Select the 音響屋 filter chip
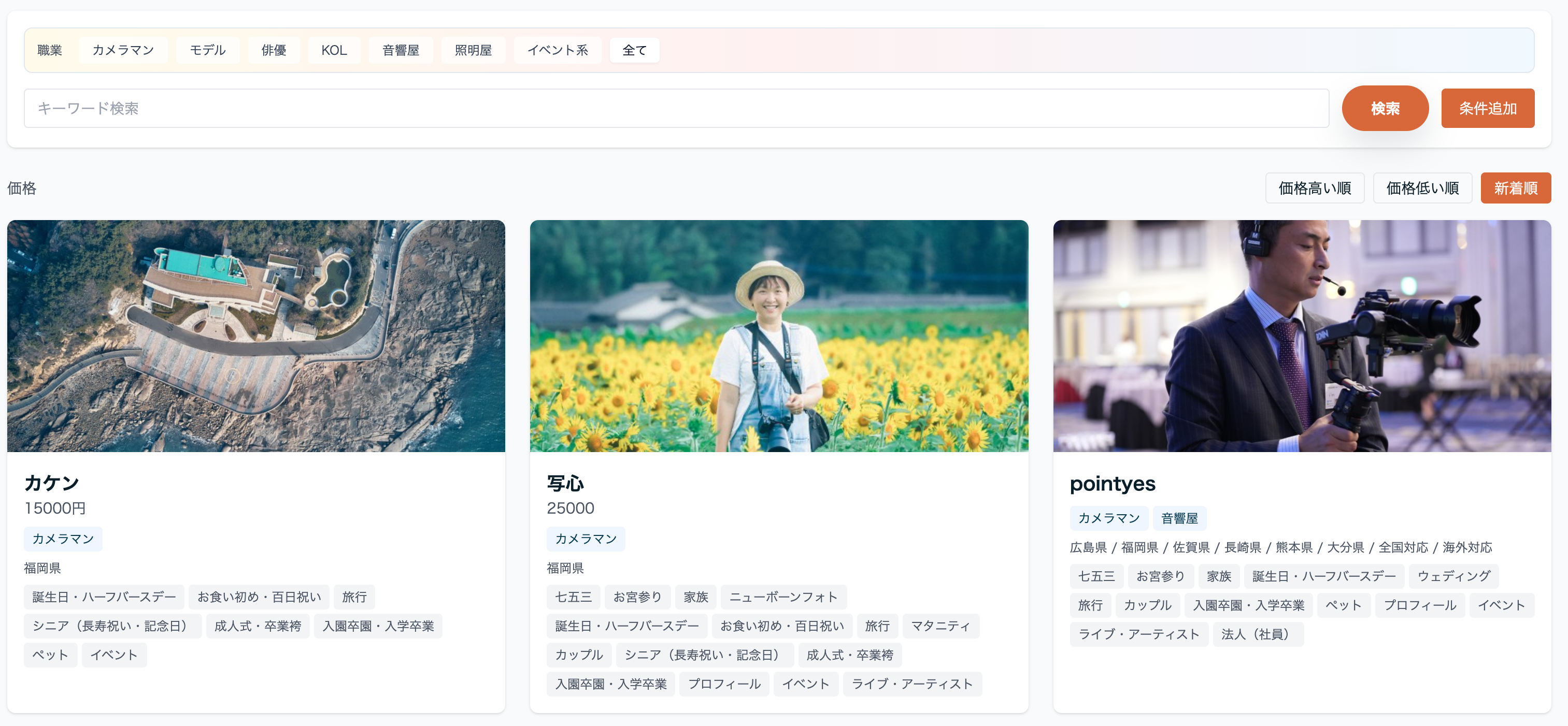Image resolution: width=1568 pixels, height=726 pixels. 400,50
